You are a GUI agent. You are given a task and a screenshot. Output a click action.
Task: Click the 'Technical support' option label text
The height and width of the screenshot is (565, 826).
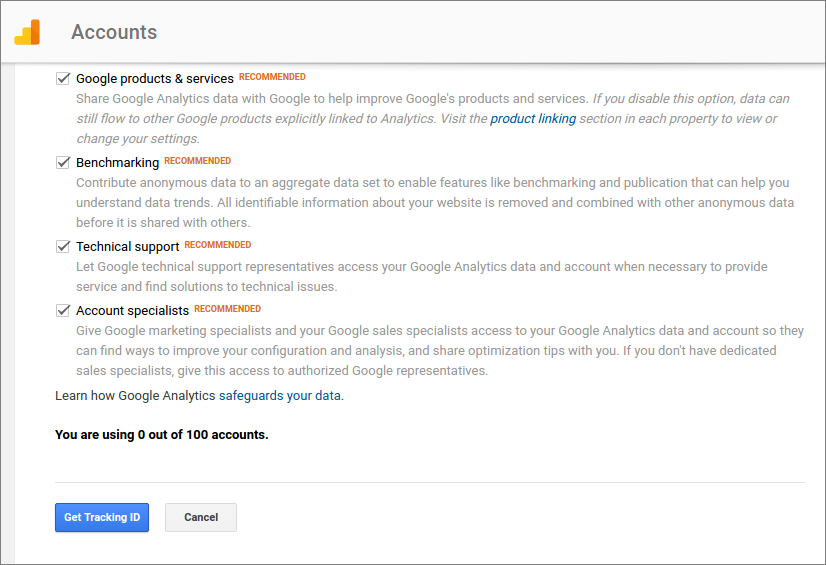[x=128, y=246]
